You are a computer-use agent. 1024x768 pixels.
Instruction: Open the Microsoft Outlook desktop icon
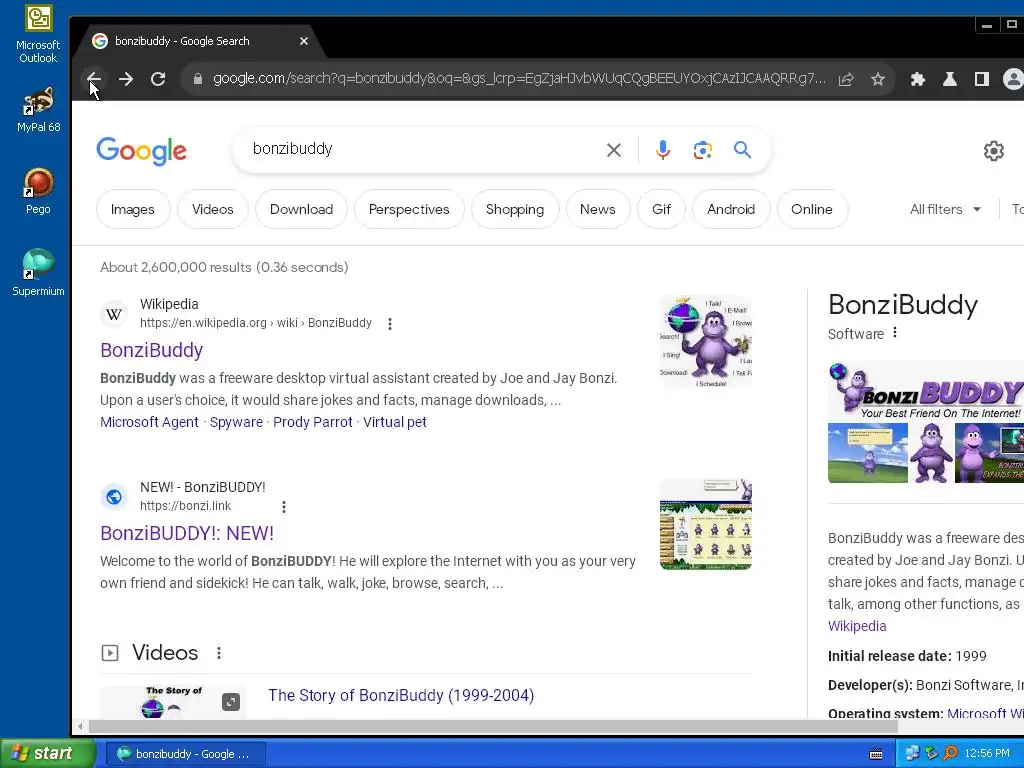pos(38,34)
